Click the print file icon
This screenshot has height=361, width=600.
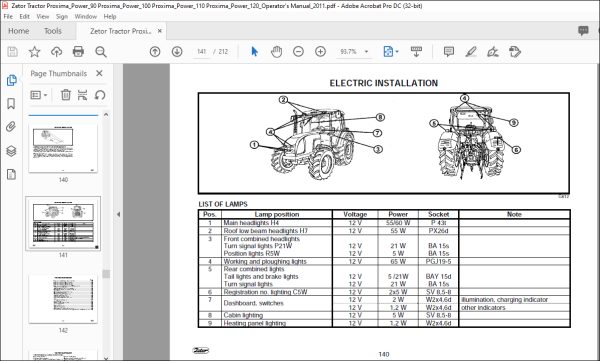[78, 52]
